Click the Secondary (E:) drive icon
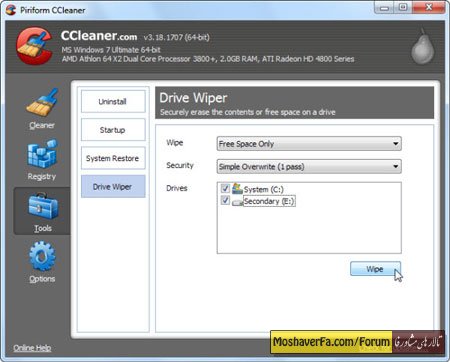This screenshot has height=362, width=450. click(x=237, y=202)
